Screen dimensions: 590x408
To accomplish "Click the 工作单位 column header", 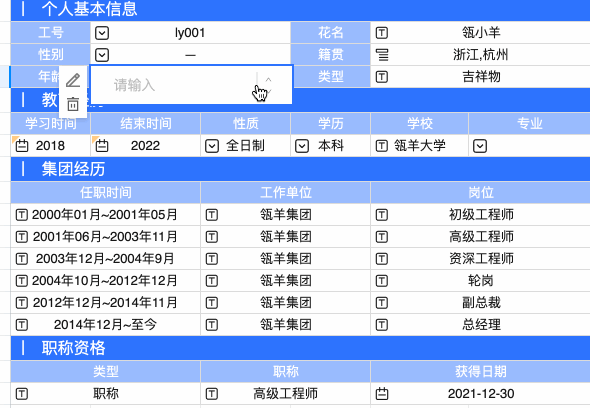I will pyautogui.click(x=286, y=193).
